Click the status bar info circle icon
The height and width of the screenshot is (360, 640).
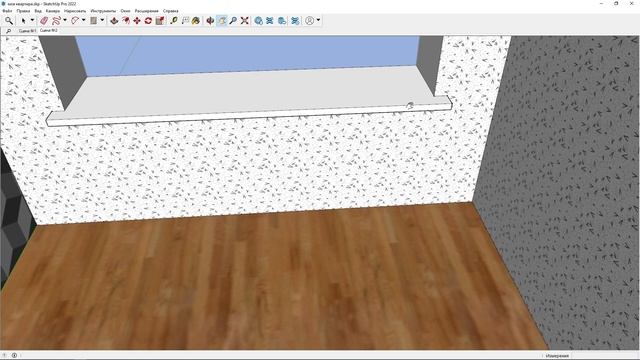coord(14,356)
